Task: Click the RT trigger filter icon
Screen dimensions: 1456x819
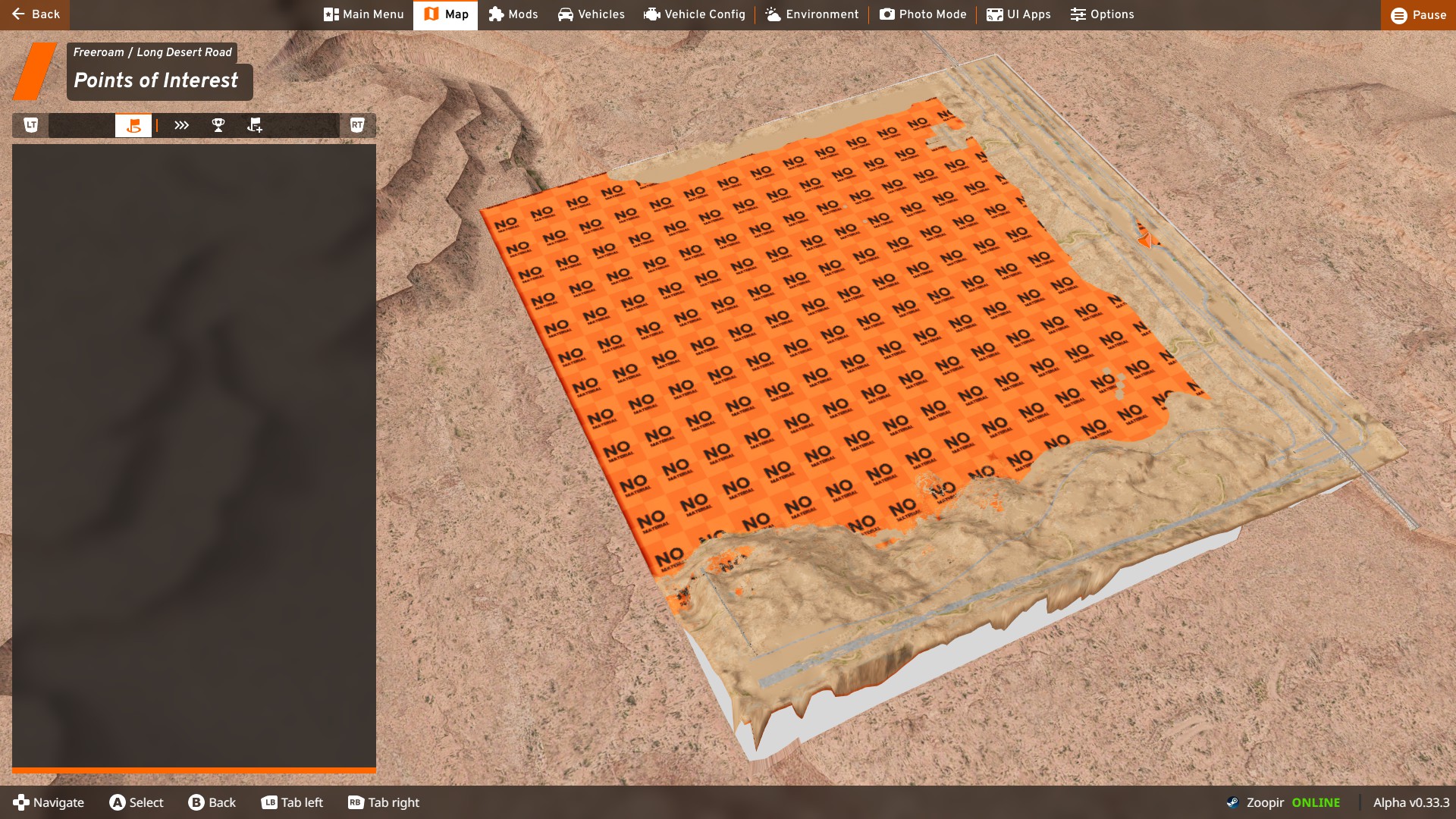Action: (357, 125)
